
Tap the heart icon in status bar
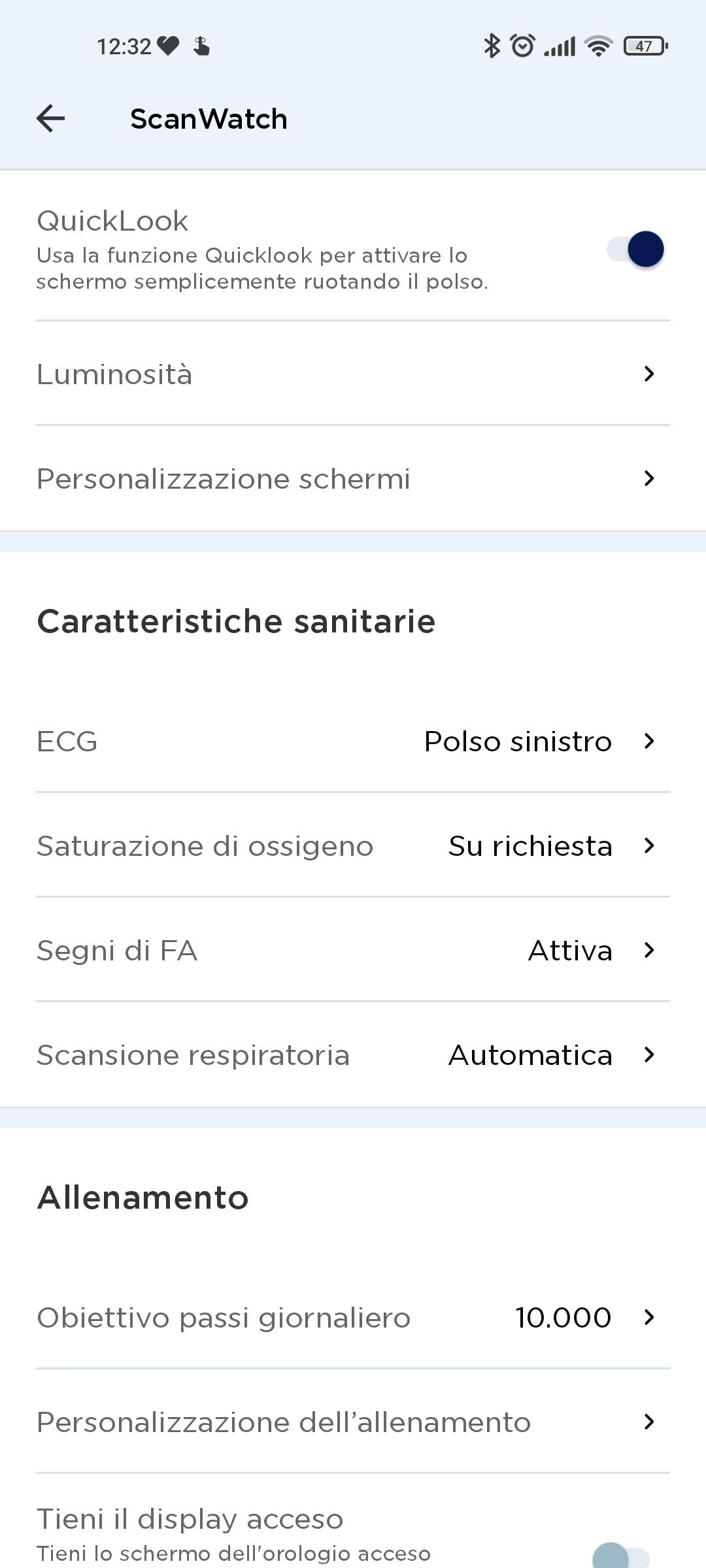[168, 46]
